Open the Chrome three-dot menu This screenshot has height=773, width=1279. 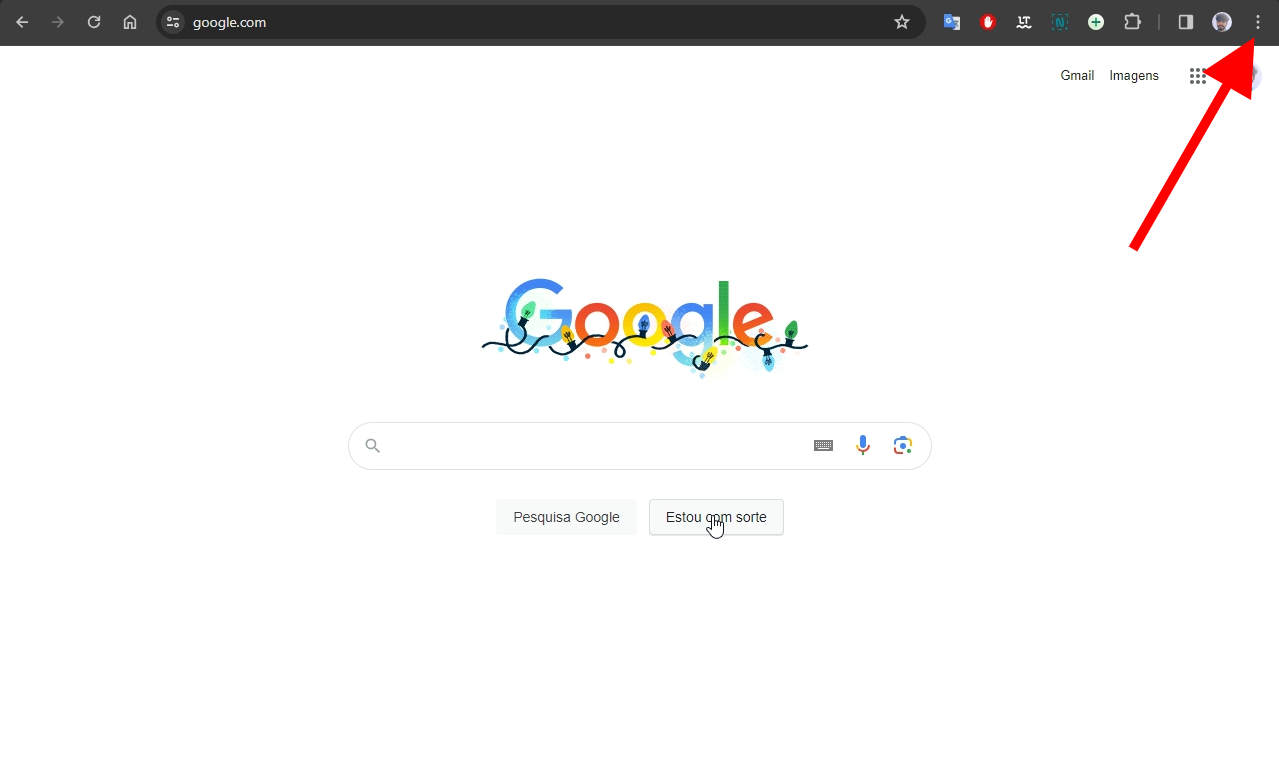(1258, 22)
